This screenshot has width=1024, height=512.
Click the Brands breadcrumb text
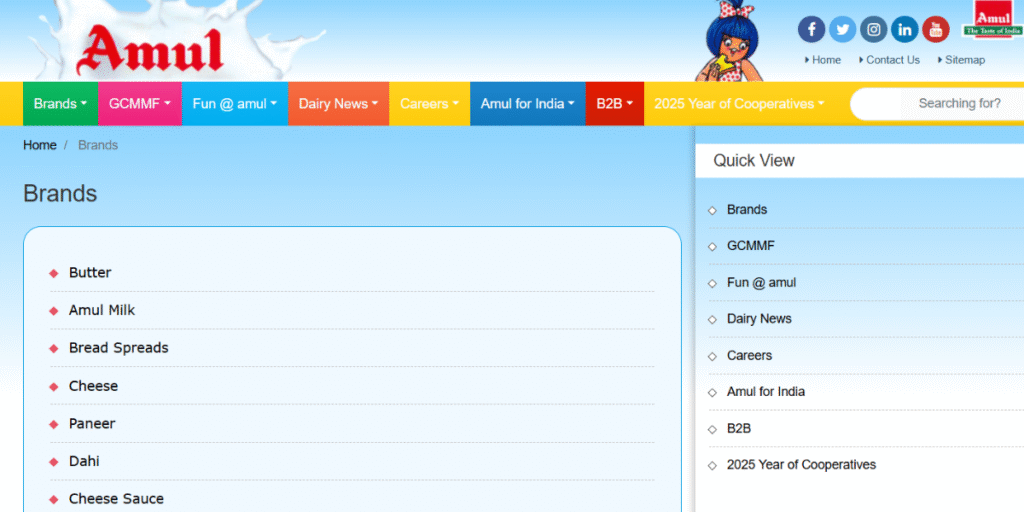[98, 145]
